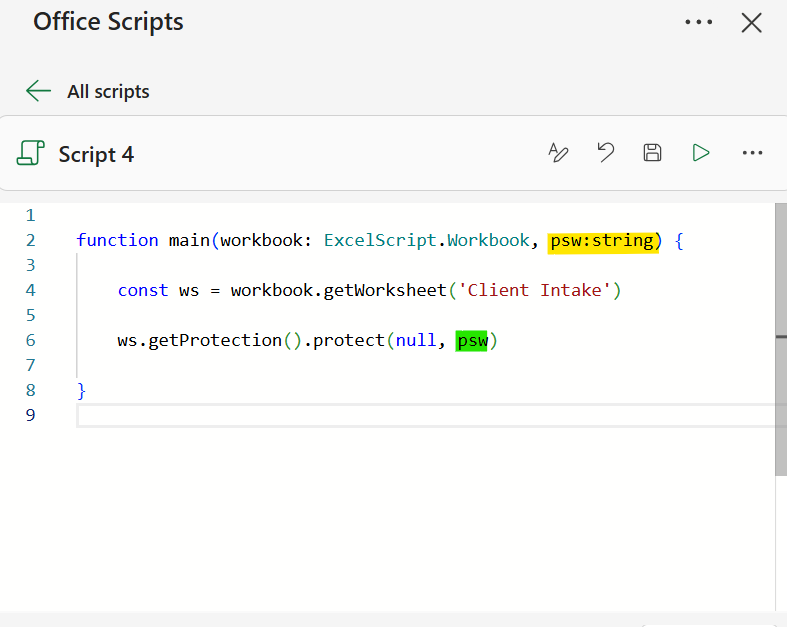Go back using the green arrow
Screen dimensions: 787x627
[38, 91]
